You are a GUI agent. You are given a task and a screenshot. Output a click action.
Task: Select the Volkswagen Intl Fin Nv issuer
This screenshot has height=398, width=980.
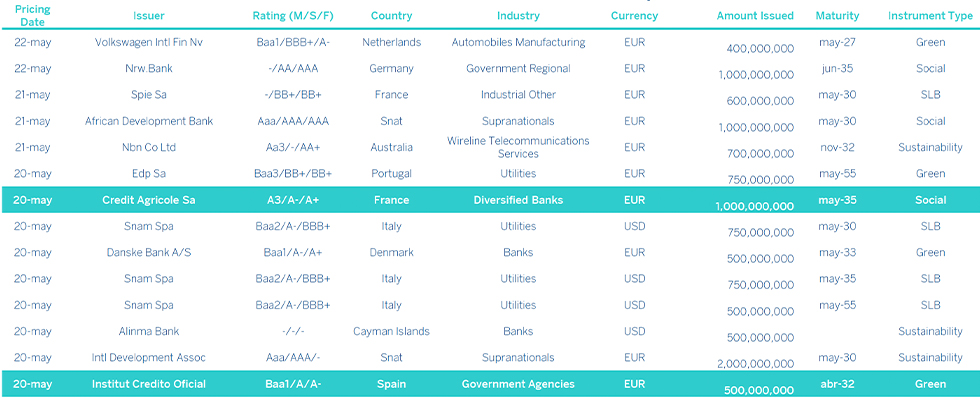(148, 42)
